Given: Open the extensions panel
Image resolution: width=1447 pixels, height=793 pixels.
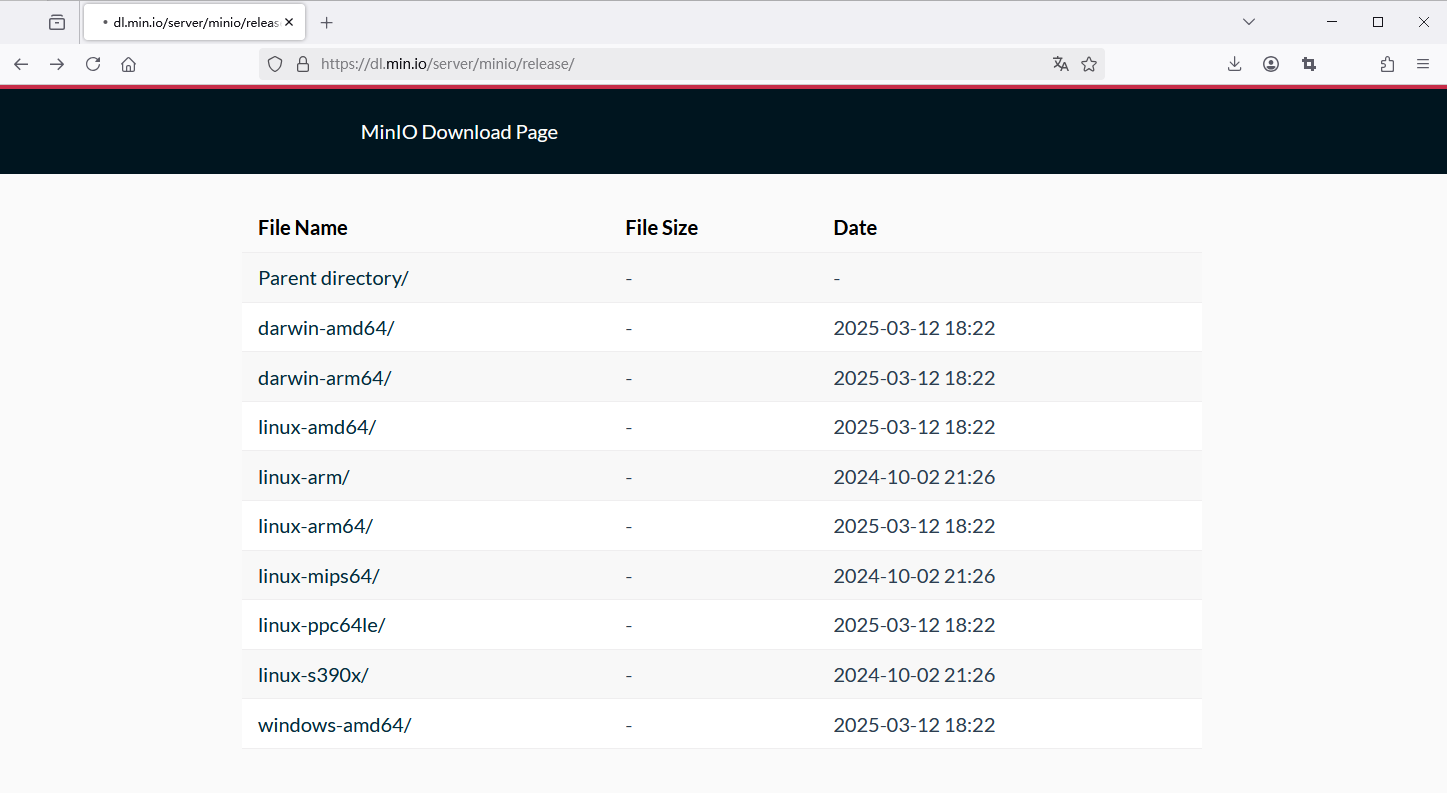Looking at the screenshot, I should click(x=1387, y=64).
